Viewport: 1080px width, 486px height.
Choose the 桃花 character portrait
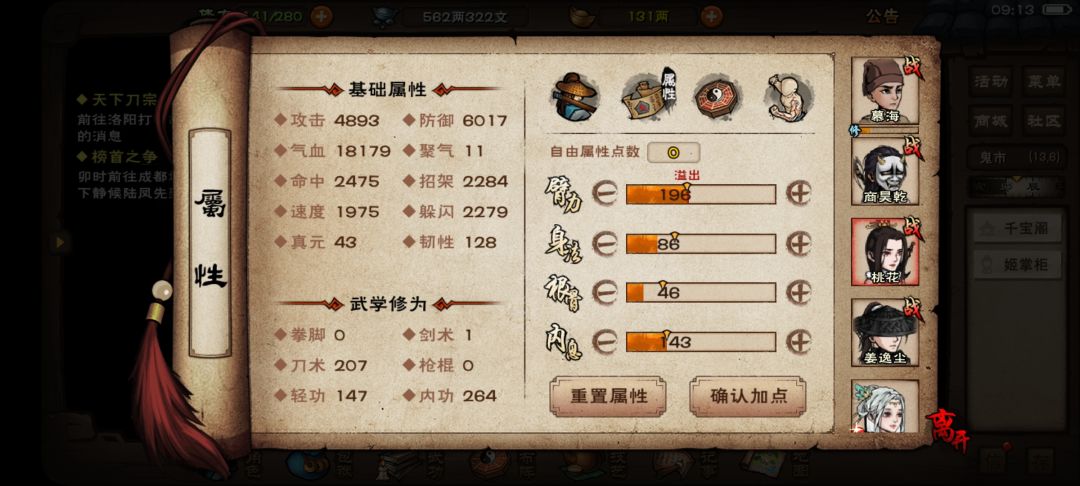pyautogui.click(x=885, y=252)
